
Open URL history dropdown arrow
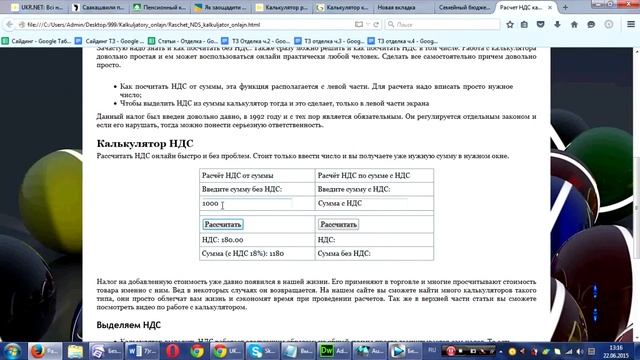(368, 24)
